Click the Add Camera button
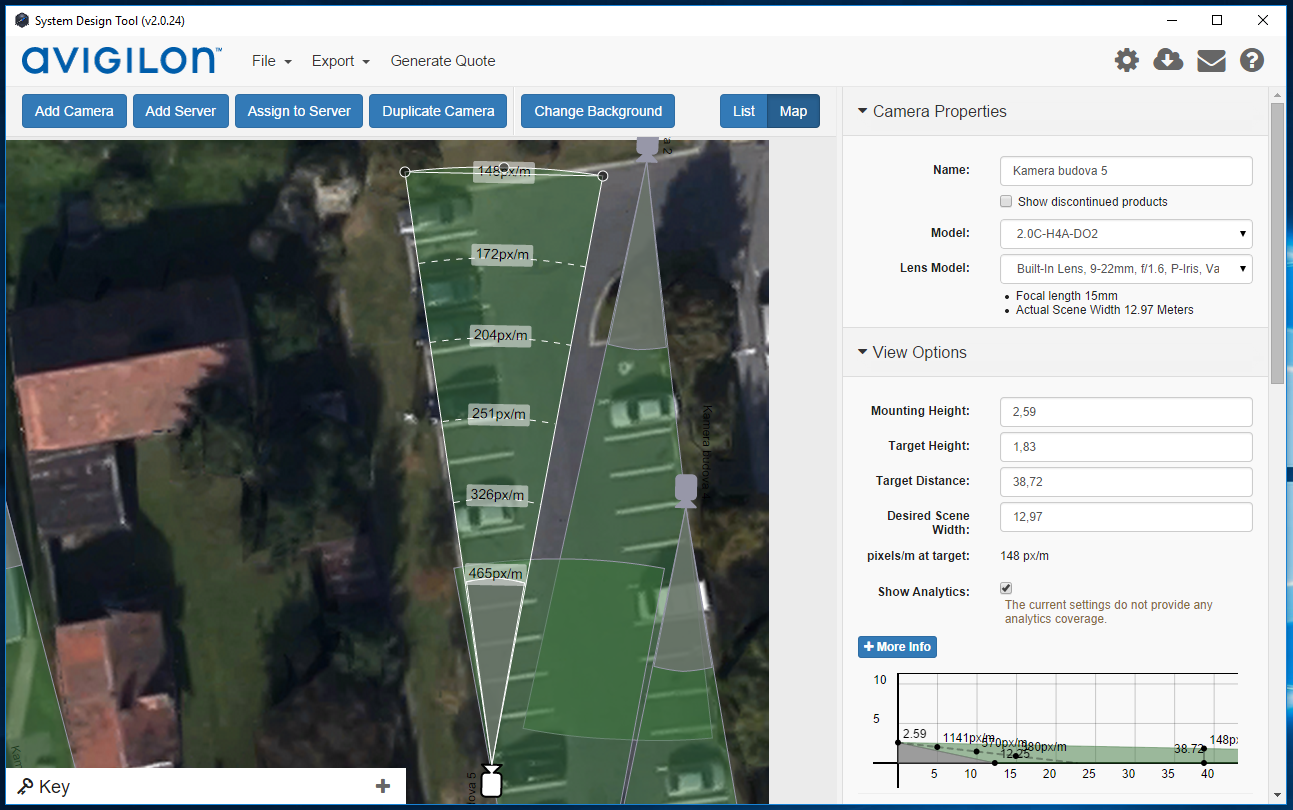This screenshot has width=1293, height=810. [74, 111]
